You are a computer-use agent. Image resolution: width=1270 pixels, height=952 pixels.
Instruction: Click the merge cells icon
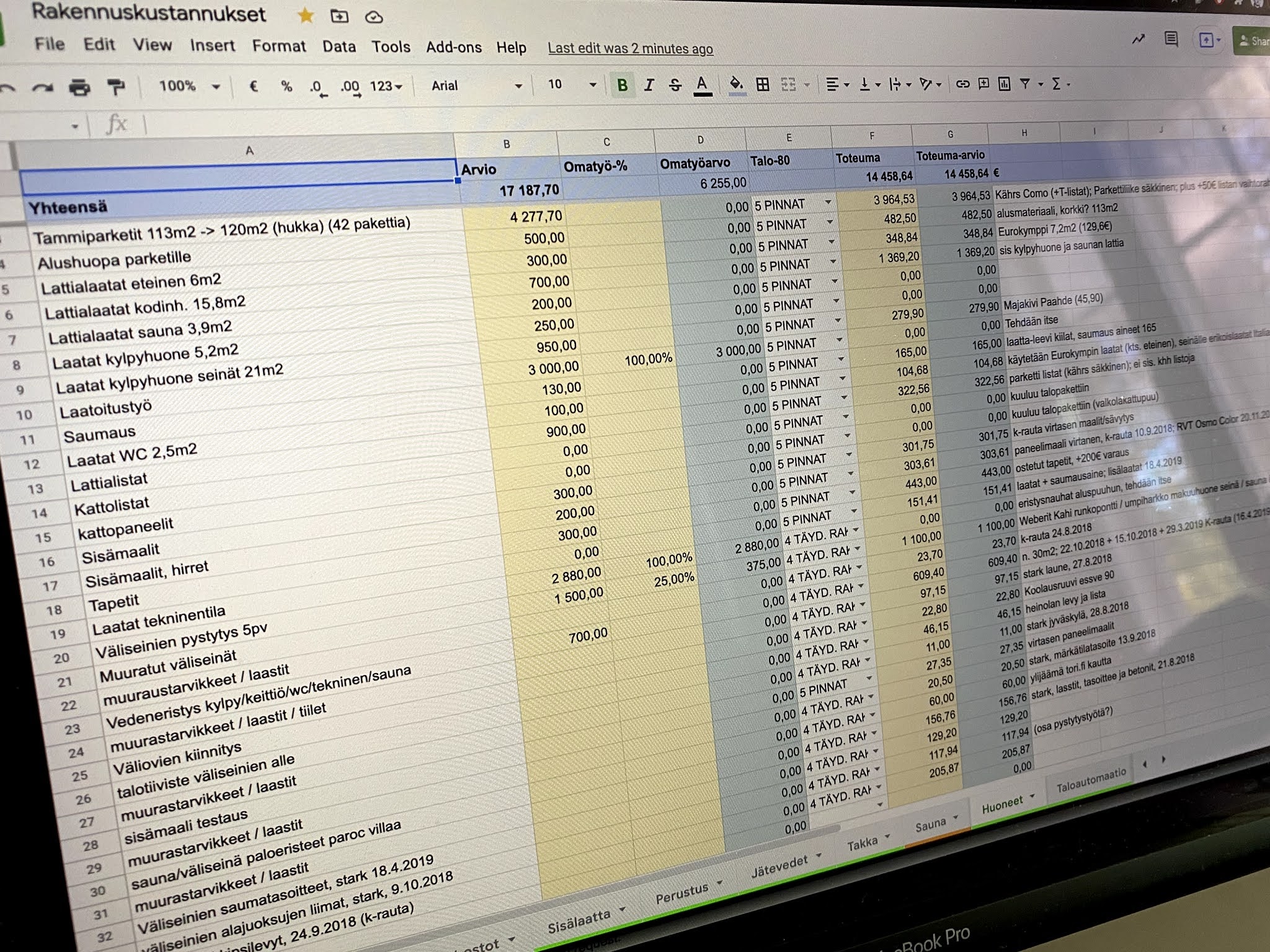[x=788, y=85]
